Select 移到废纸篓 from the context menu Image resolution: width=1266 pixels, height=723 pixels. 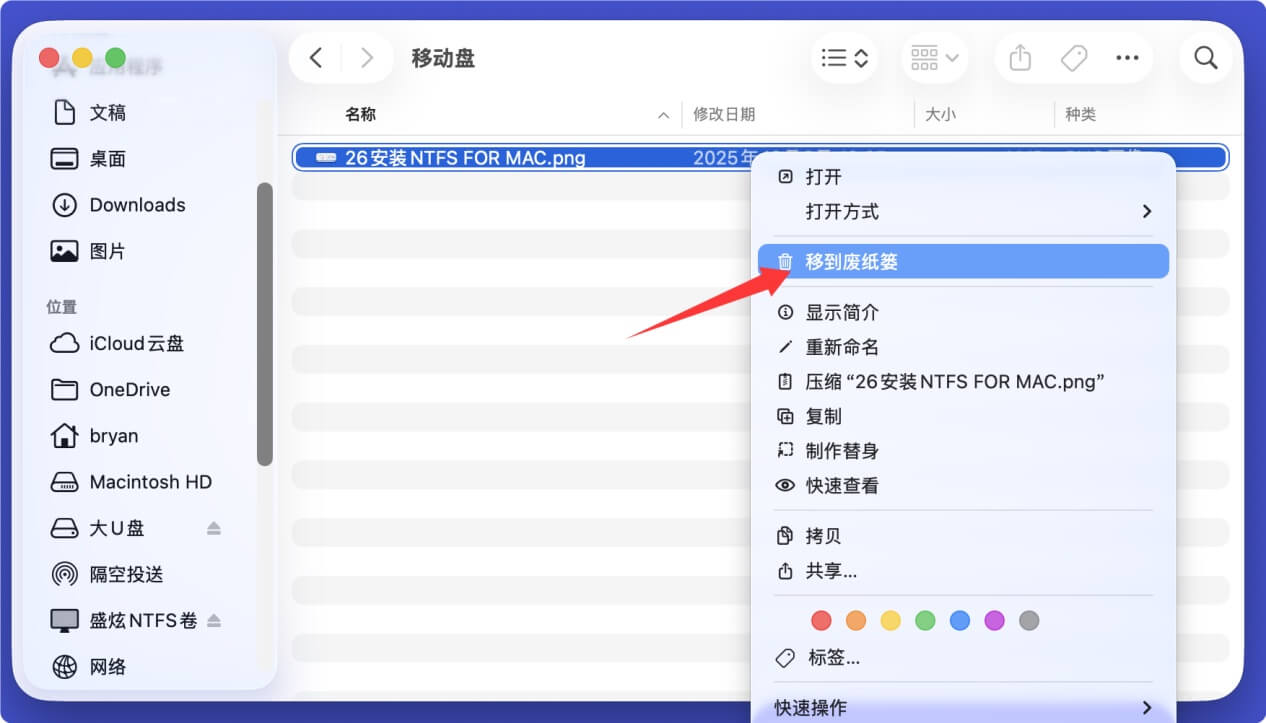(850, 261)
